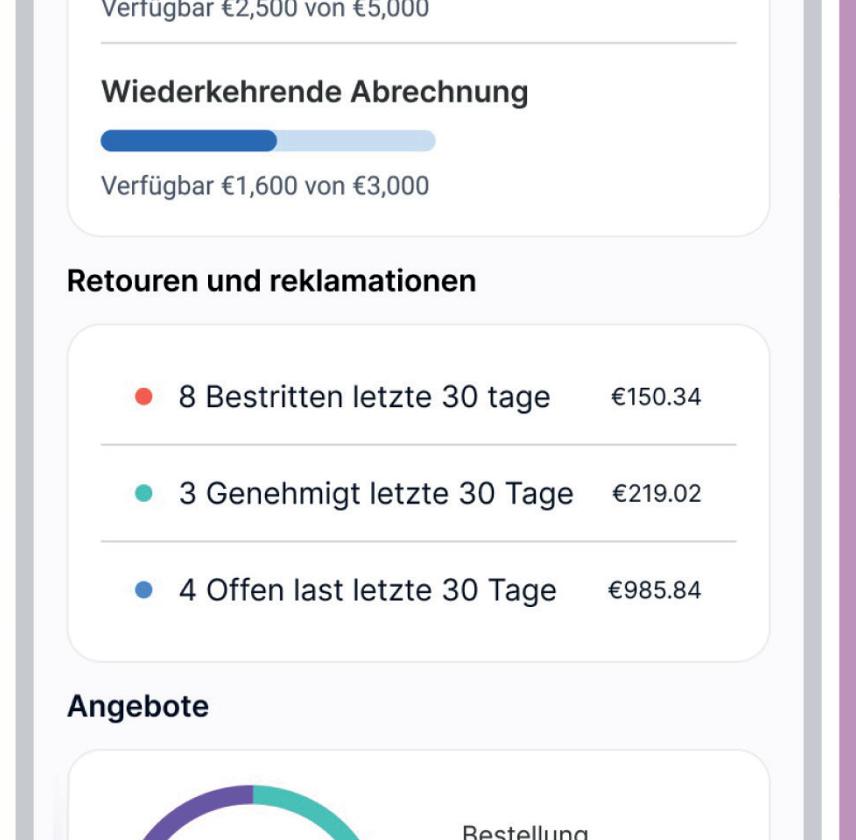Viewport: 856px width, 840px height.
Task: Click the €985.84 open amount
Action: tap(655, 590)
